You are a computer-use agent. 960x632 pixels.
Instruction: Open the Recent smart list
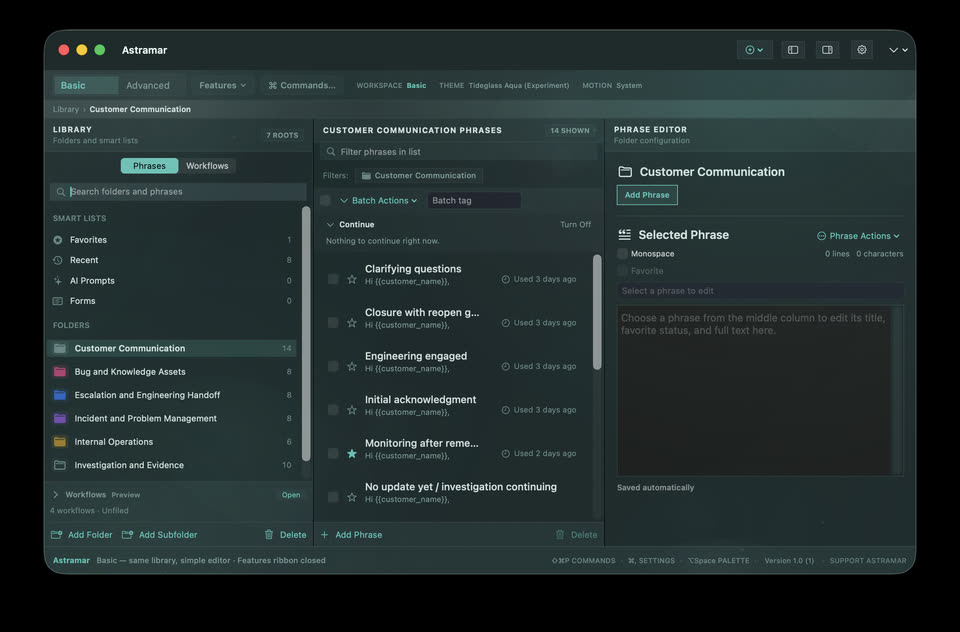click(172, 260)
